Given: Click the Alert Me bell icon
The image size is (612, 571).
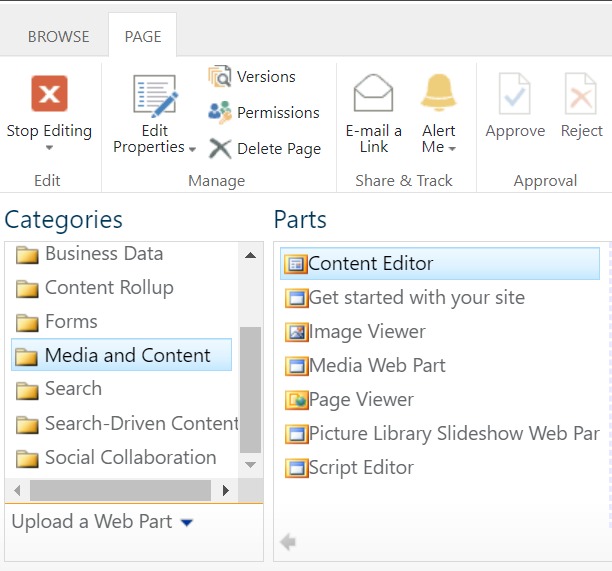Looking at the screenshot, I should [439, 92].
